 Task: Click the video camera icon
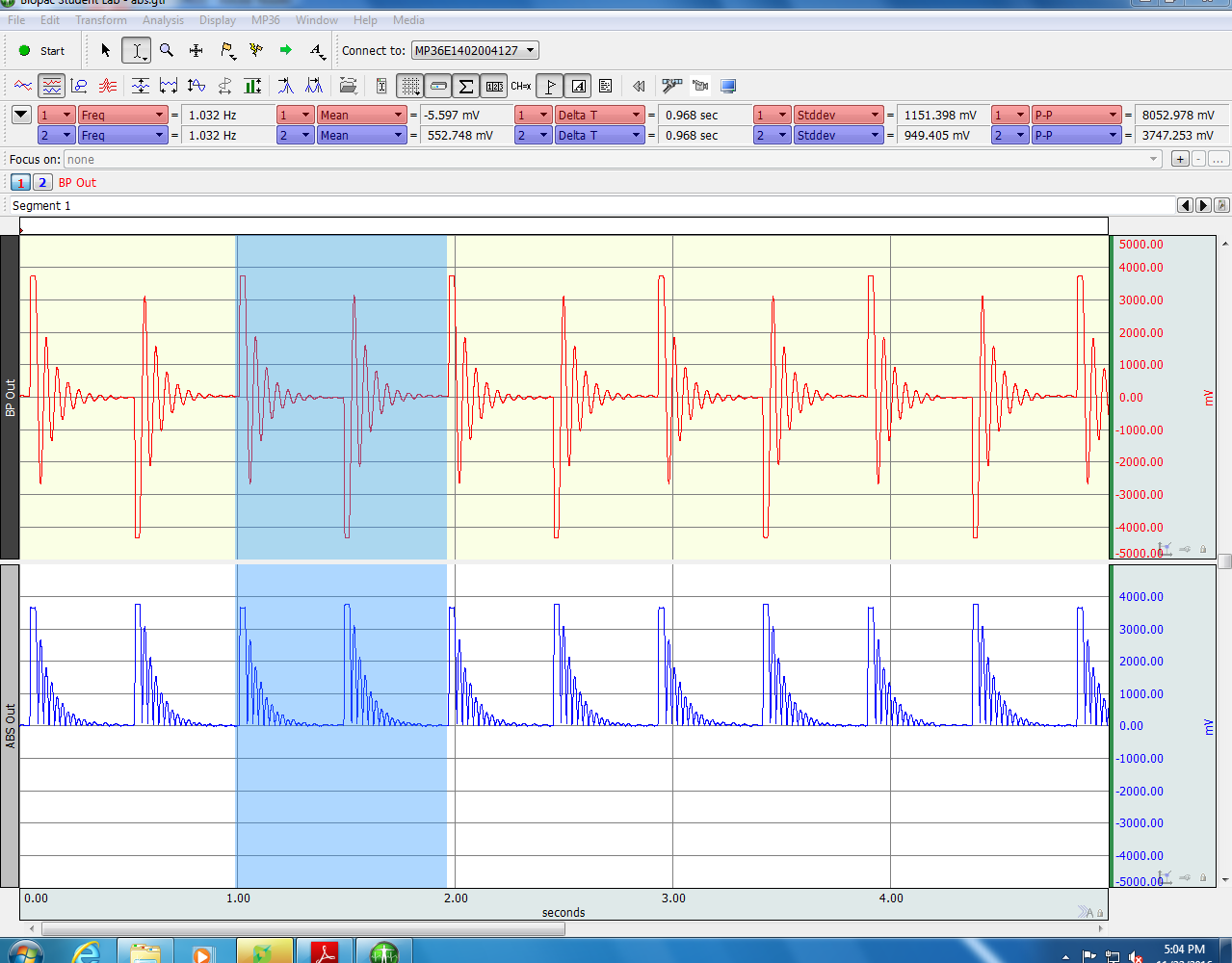click(700, 86)
